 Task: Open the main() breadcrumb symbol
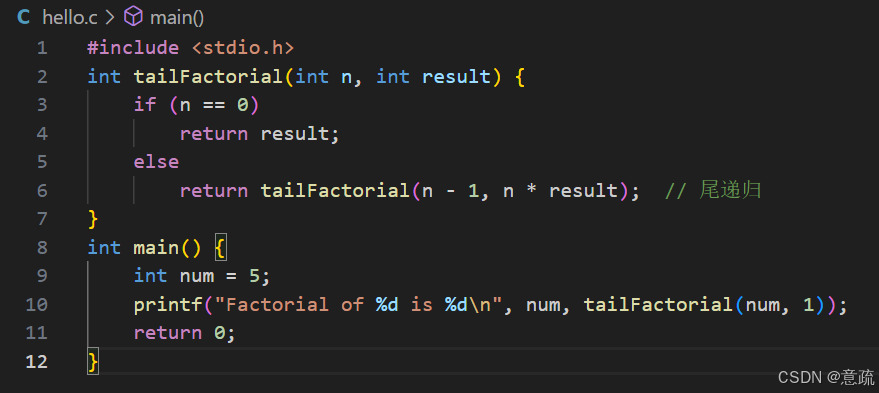tap(177, 18)
